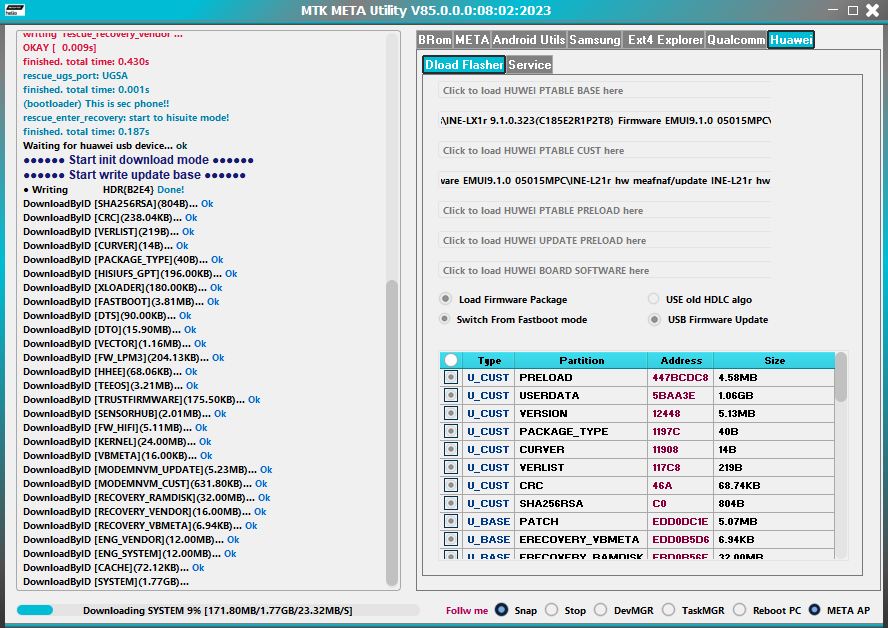Viewport: 888px width, 628px height.
Task: Click the Size column header
Action: (x=774, y=360)
